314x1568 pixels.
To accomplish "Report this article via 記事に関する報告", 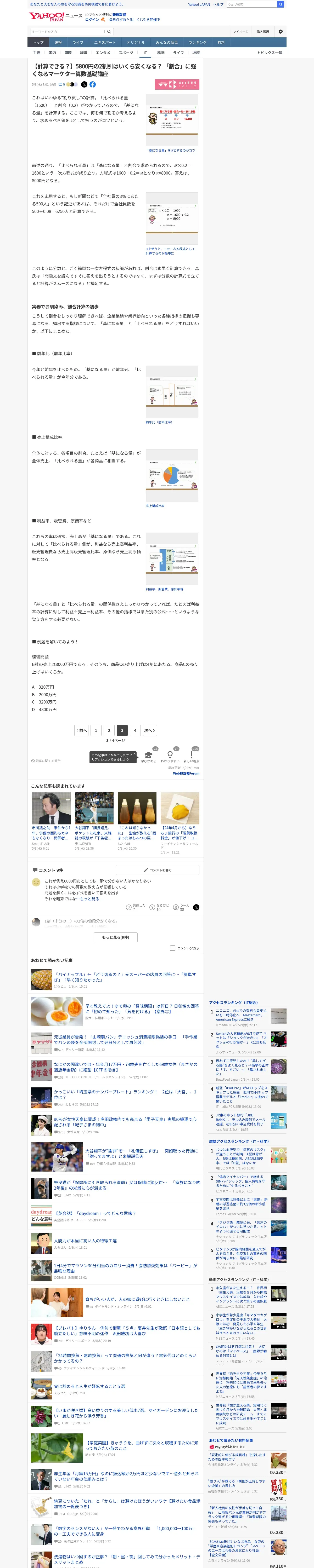I will (x=46, y=760).
